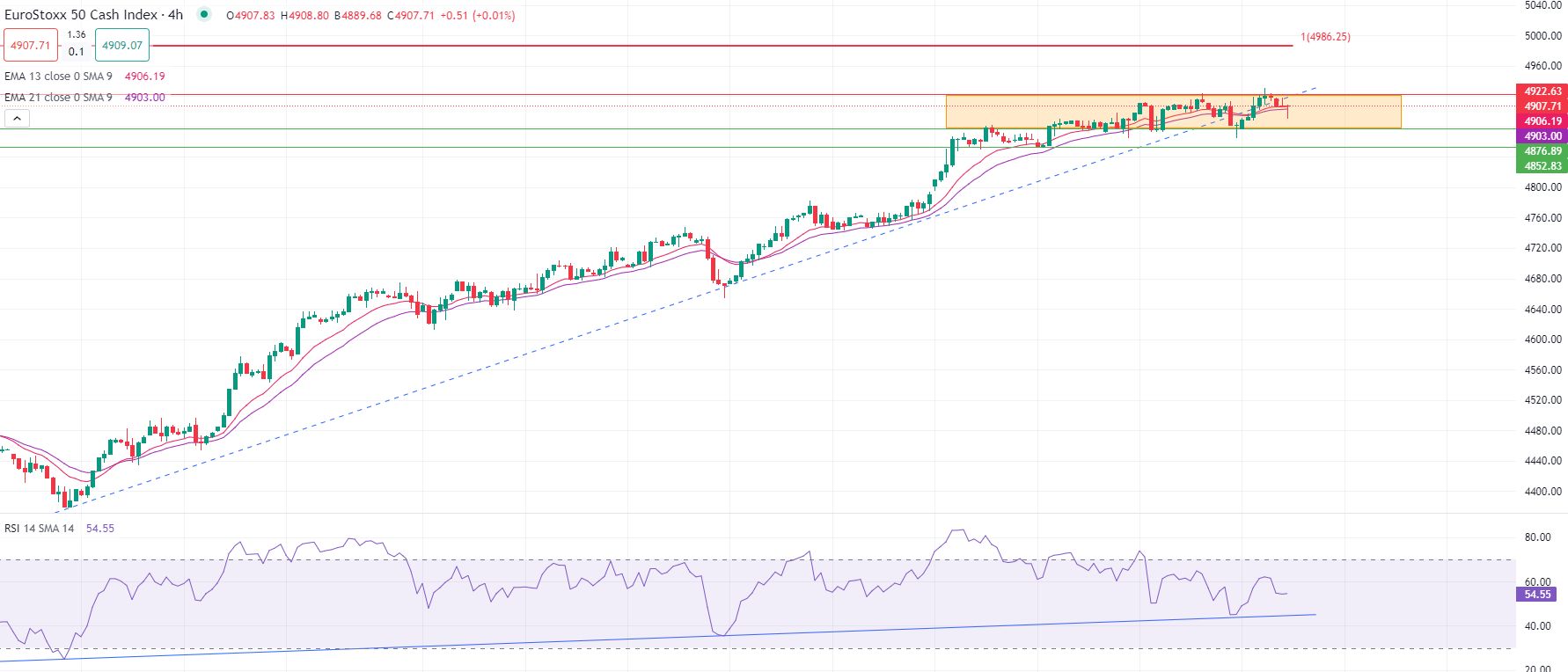Select the EMA 13 indicator legend

pos(58,77)
